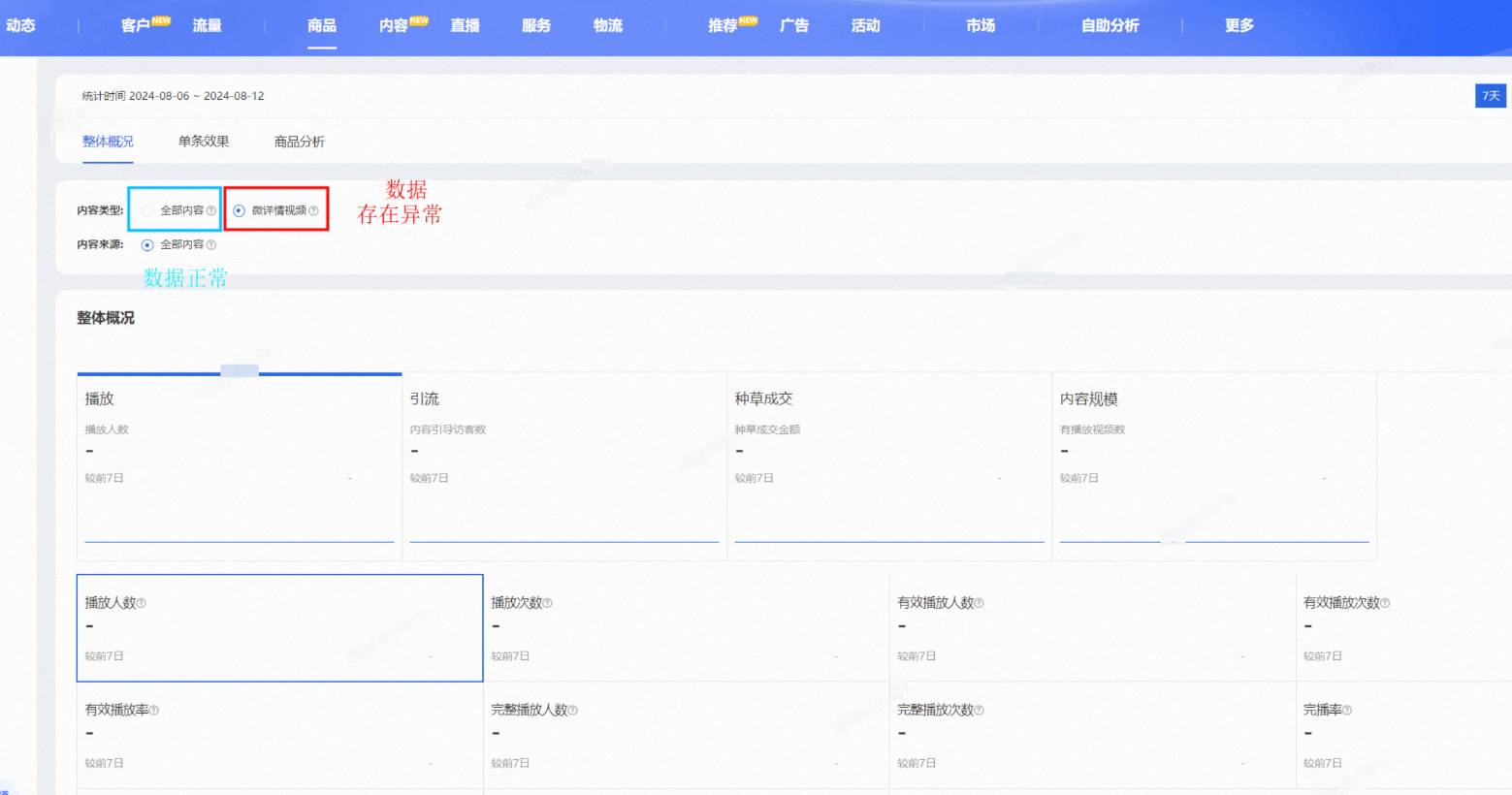
Task: Click the help icon next to 有效播放率
Action: pos(154,711)
